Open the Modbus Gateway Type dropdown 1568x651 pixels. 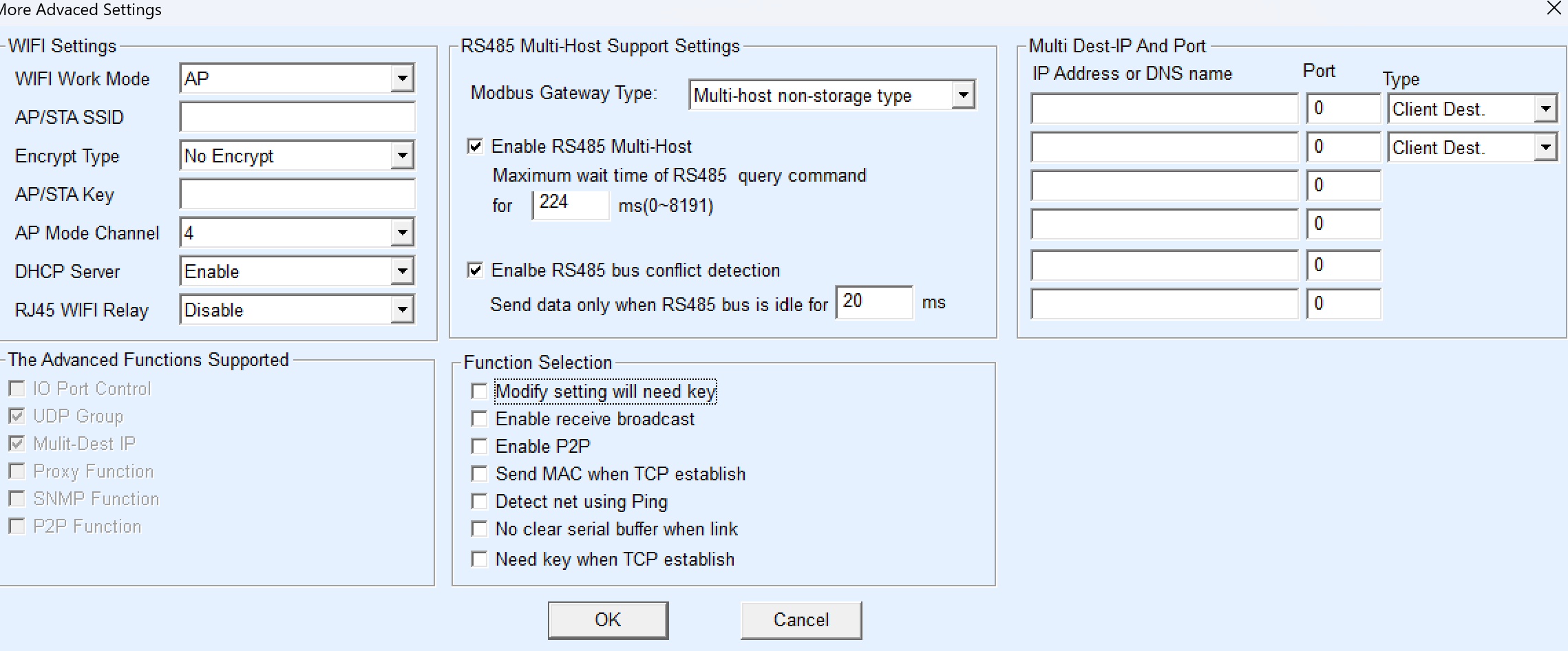coord(963,95)
